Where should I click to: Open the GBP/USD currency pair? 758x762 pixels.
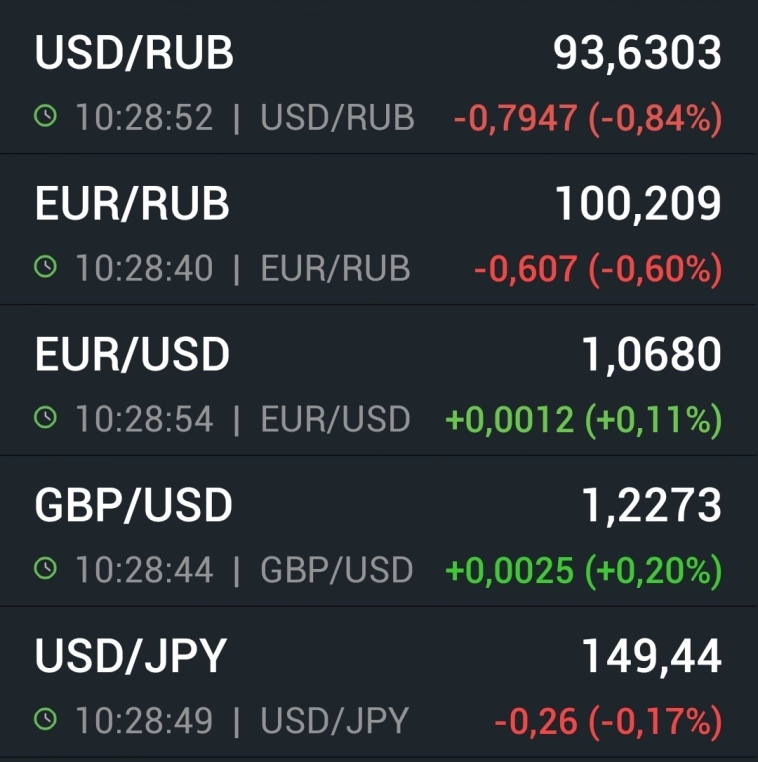[x=134, y=506]
